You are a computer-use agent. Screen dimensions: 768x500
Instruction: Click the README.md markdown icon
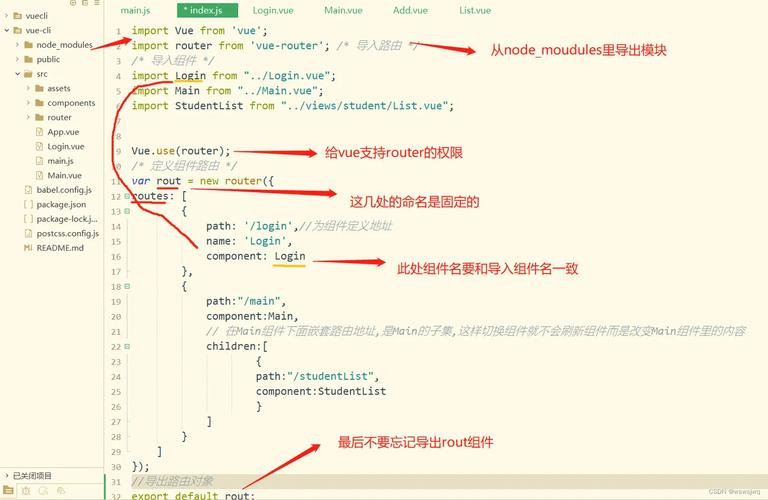[x=28, y=248]
